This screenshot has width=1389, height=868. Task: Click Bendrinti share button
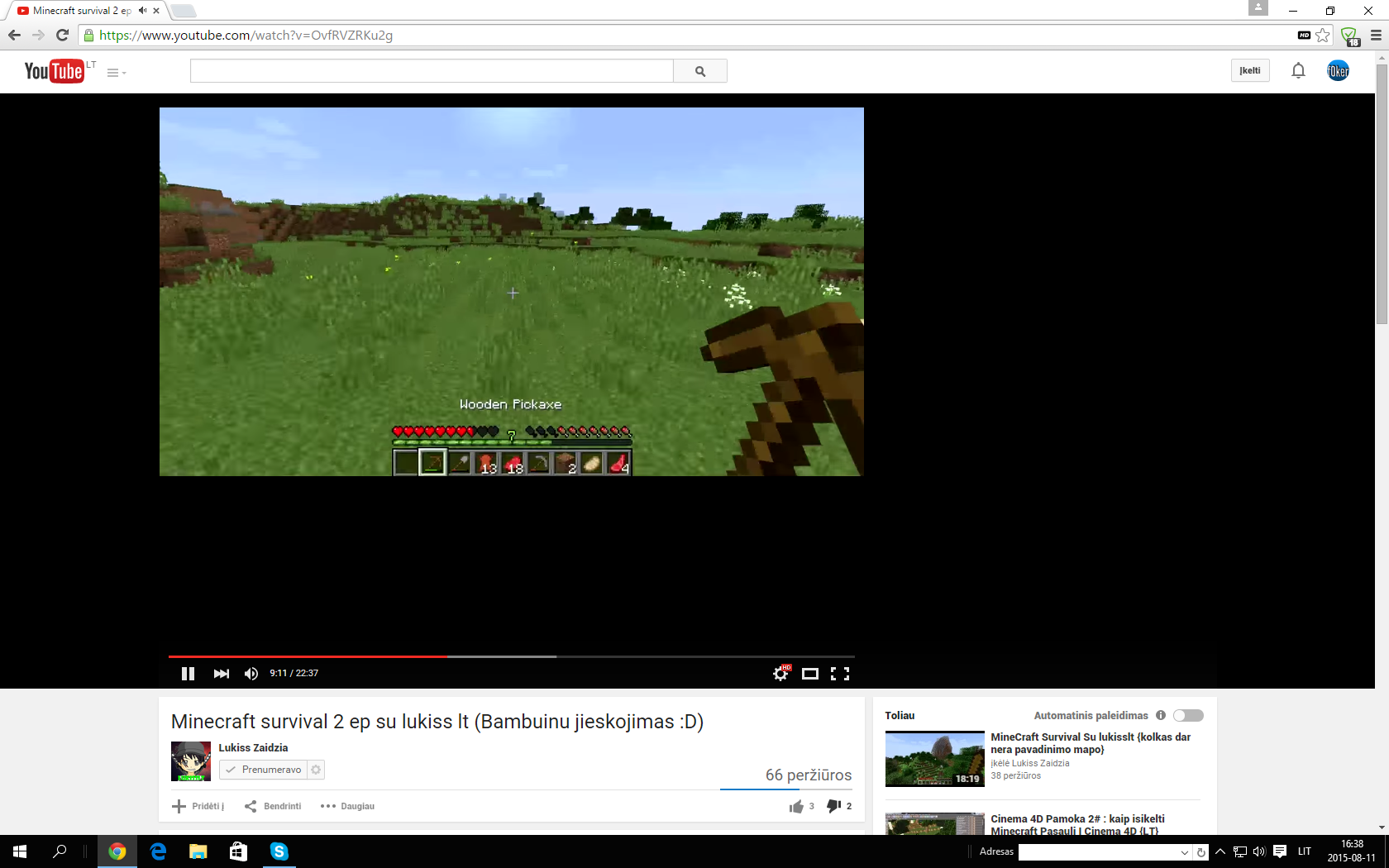tap(273, 806)
